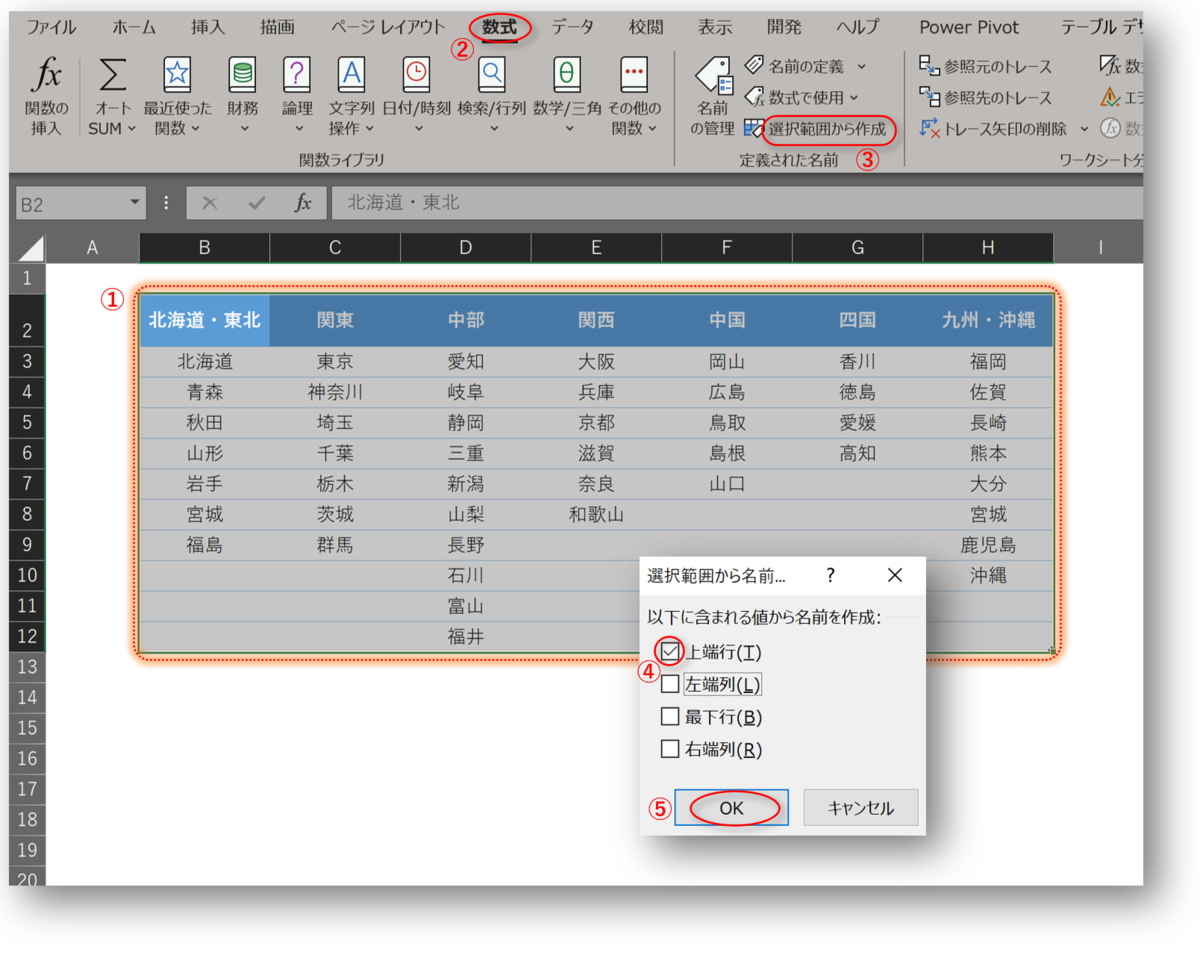
Task: Open the 文字列操作 functions icon
Action: tap(351, 75)
